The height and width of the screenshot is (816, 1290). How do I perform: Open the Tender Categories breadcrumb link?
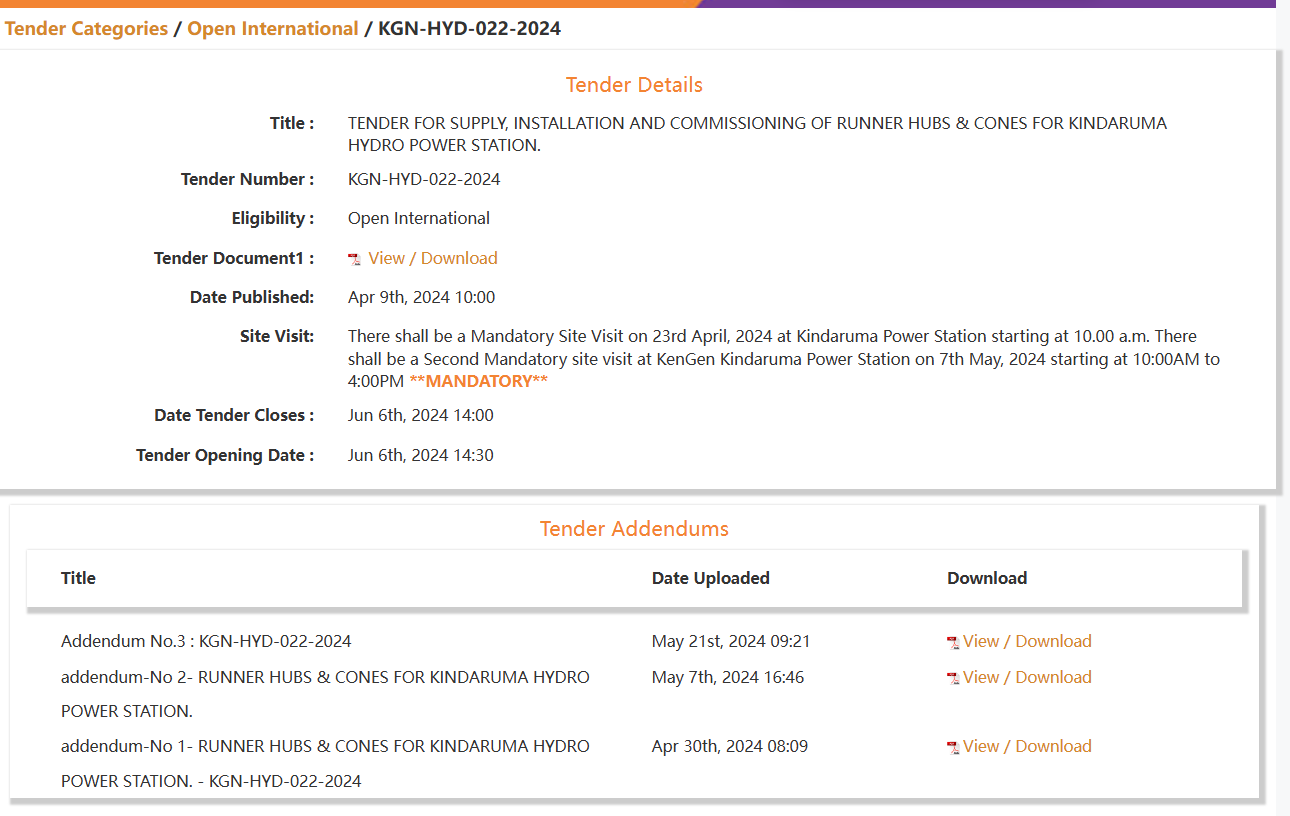click(86, 29)
